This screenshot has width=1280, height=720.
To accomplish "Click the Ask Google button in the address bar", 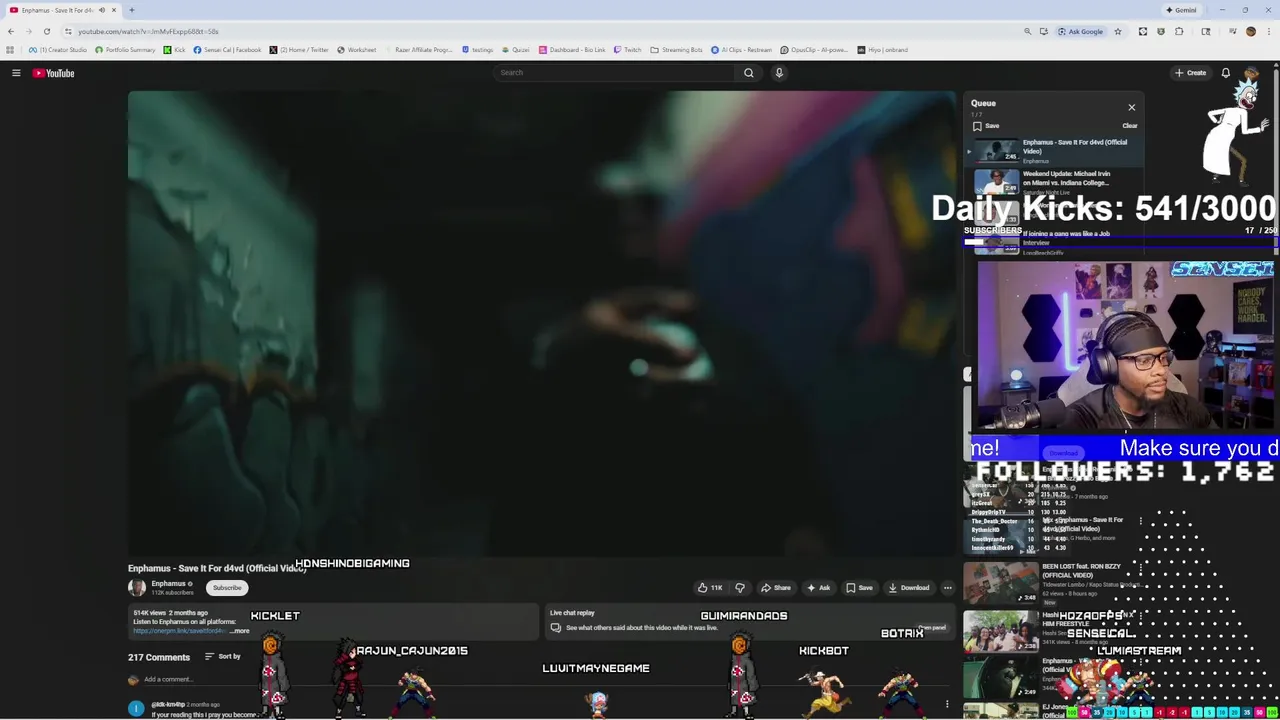I will [1081, 32].
